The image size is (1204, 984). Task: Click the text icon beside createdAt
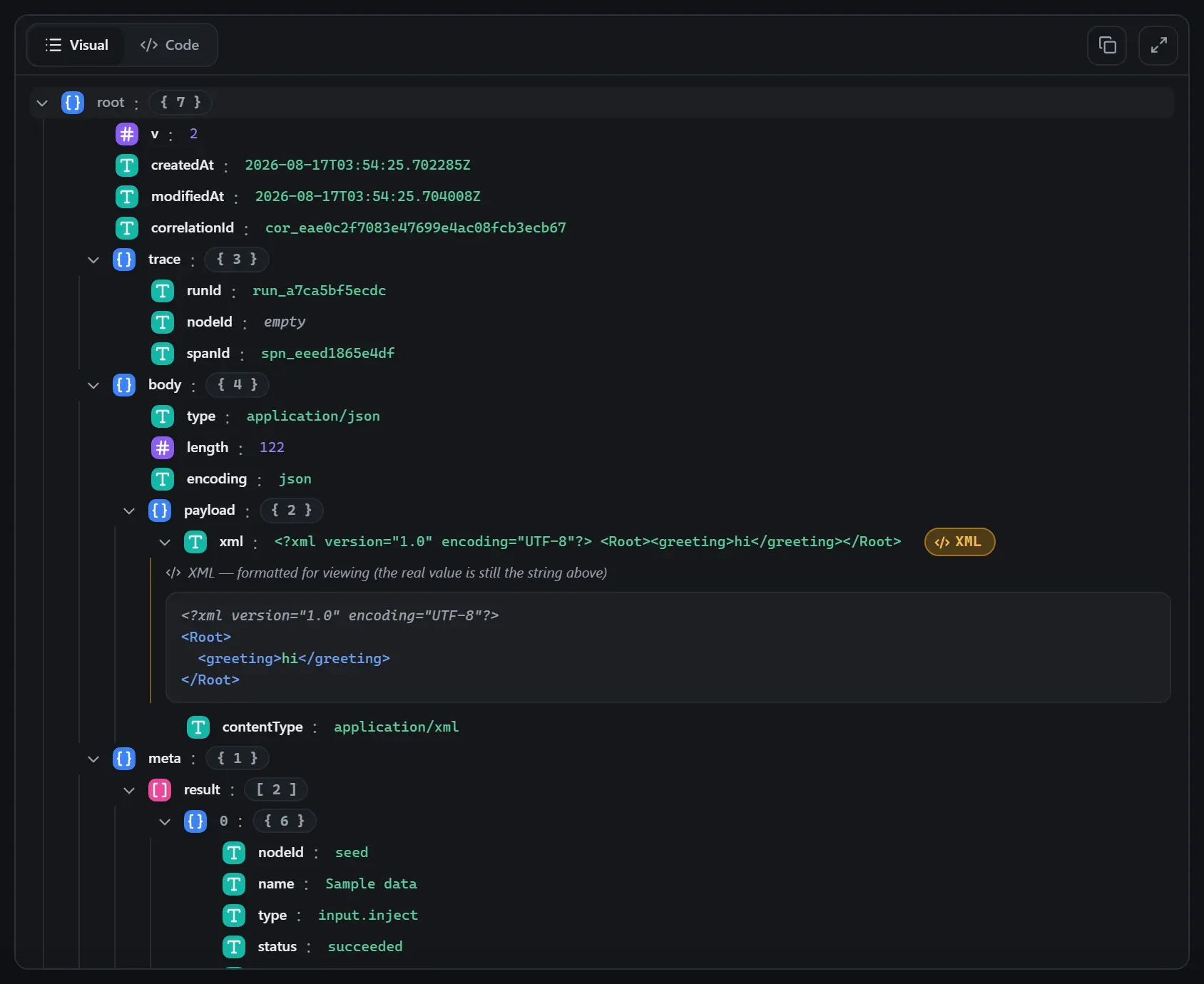tap(127, 165)
